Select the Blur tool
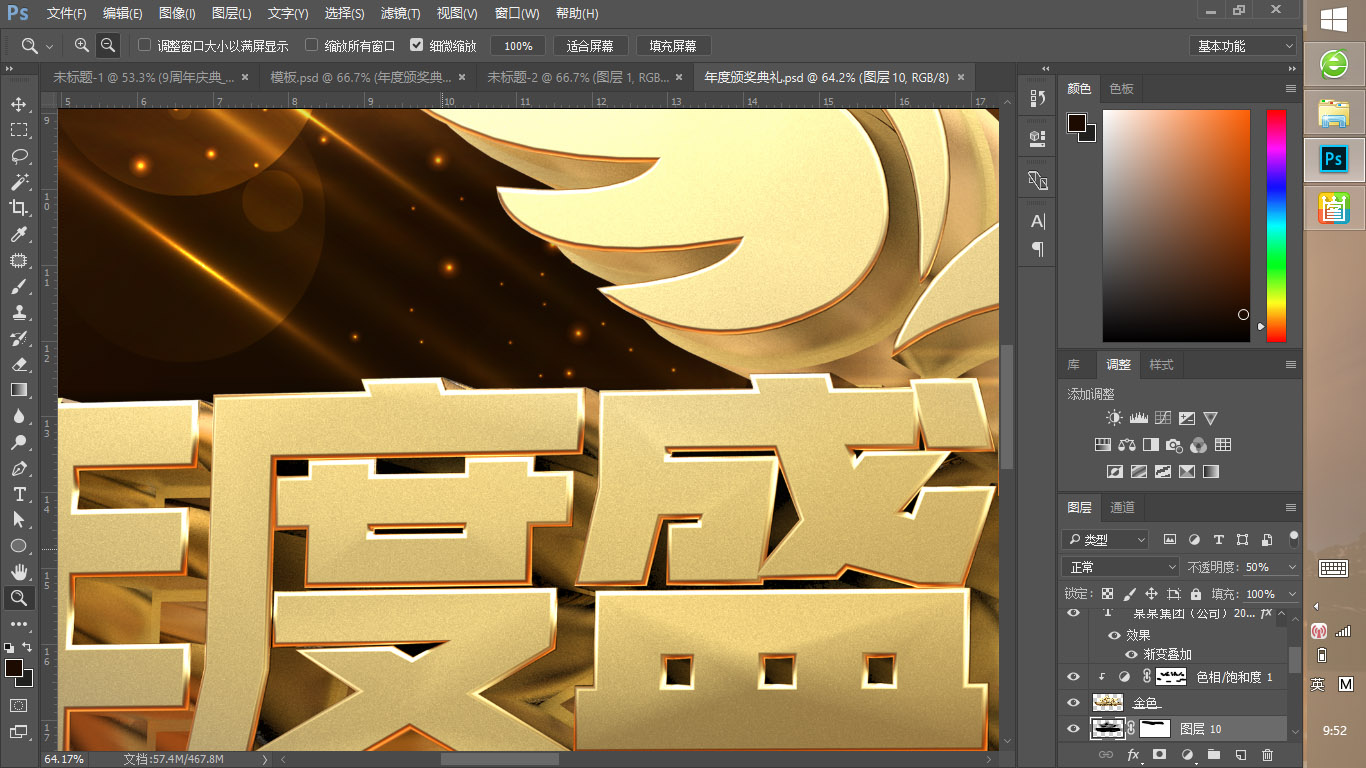The height and width of the screenshot is (768, 1366). click(19, 416)
